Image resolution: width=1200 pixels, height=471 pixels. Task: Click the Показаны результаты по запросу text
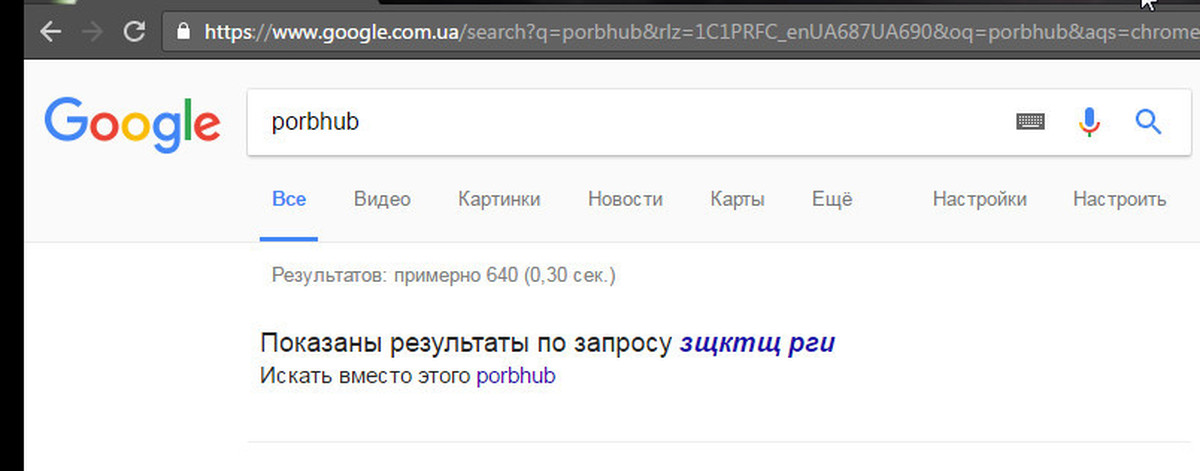tap(466, 343)
